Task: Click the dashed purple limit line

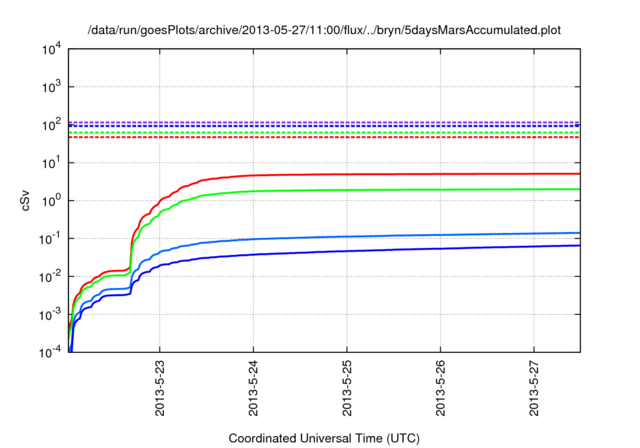Action: (x=324, y=122)
